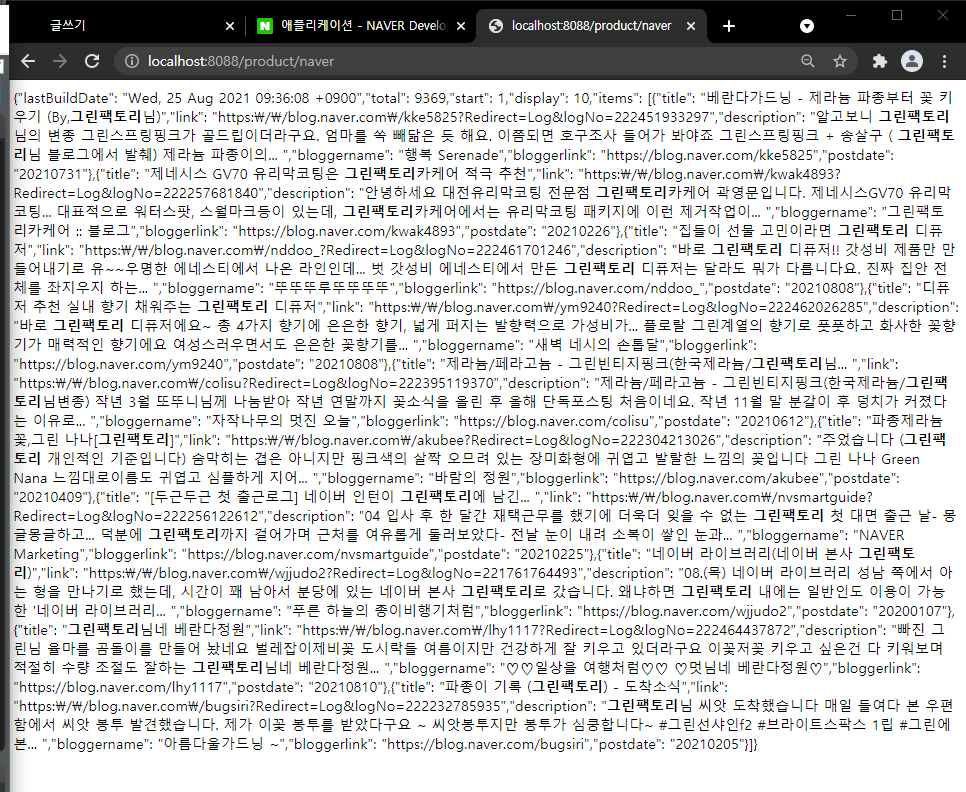966x792 pixels.
Task: Reload the localhost page
Action: coord(92,61)
